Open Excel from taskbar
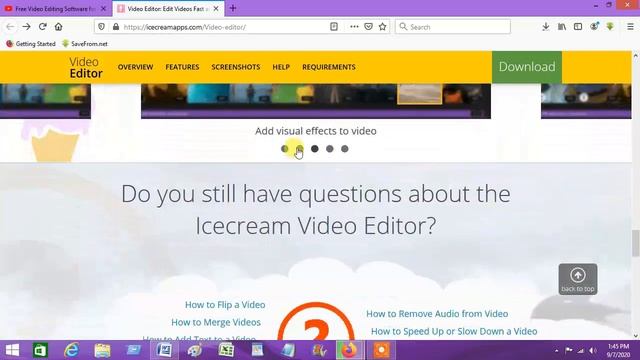Image resolution: width=640 pixels, height=360 pixels. point(226,350)
